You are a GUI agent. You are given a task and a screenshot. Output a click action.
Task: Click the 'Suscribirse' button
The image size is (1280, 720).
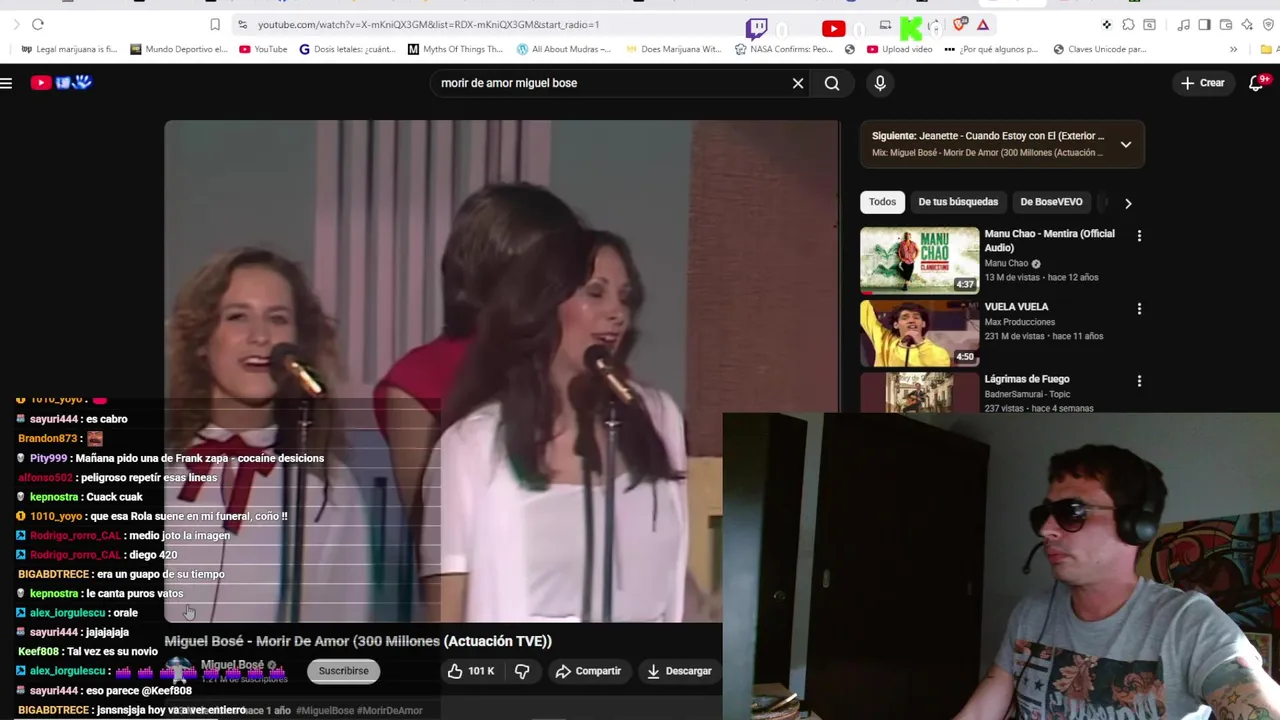343,671
